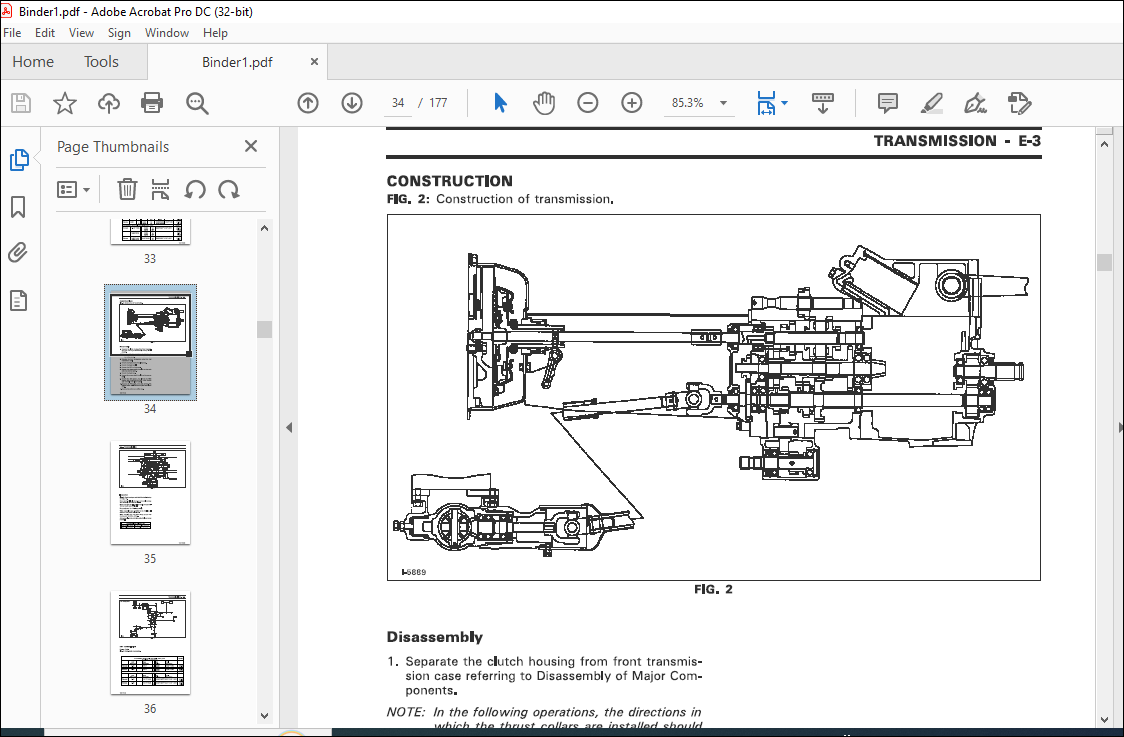Screen dimensions: 1124x737
Task: Select page 36 thumbnail
Action: pos(151,643)
